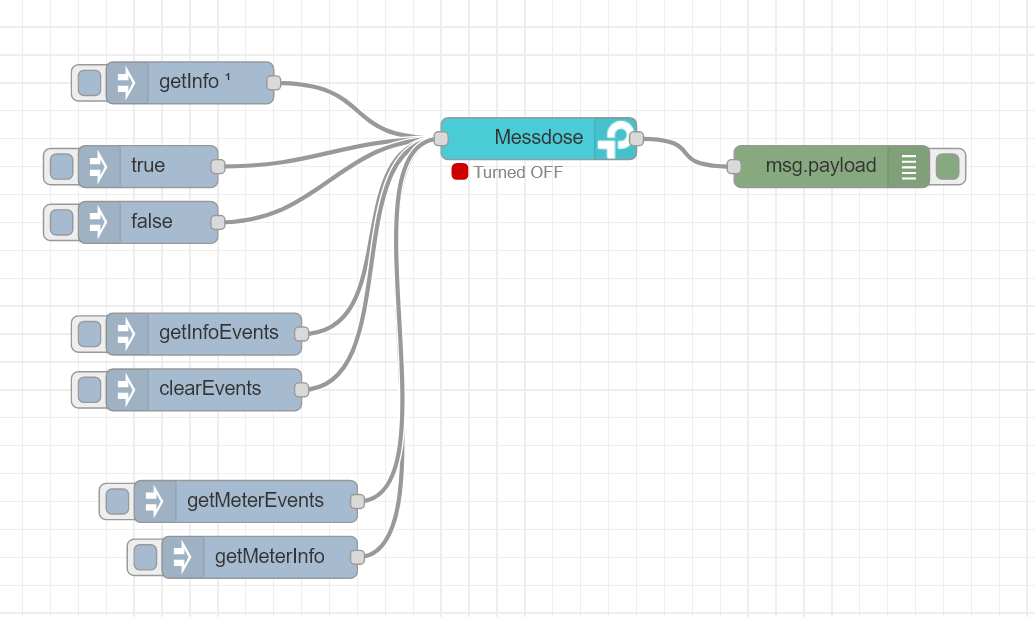Click the Messdose node input port
Viewport: 1035px width, 617px height.
[441, 139]
